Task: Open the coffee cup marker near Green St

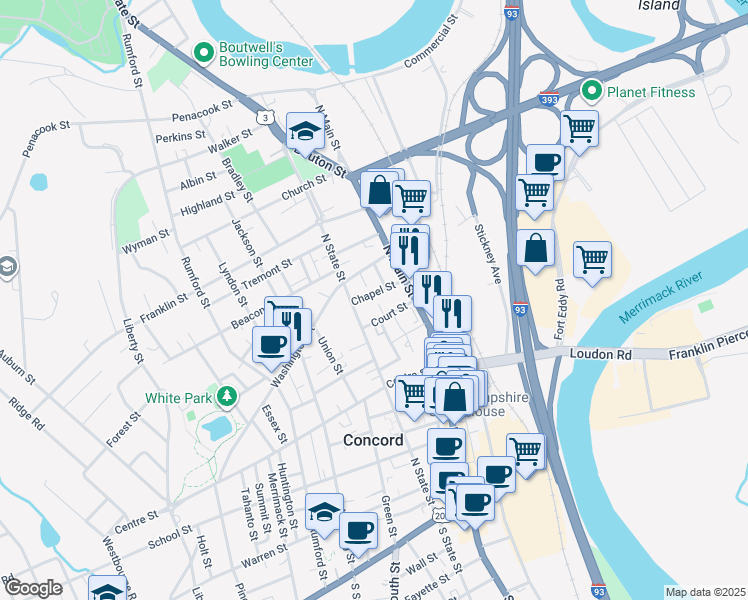Action: pos(358,532)
